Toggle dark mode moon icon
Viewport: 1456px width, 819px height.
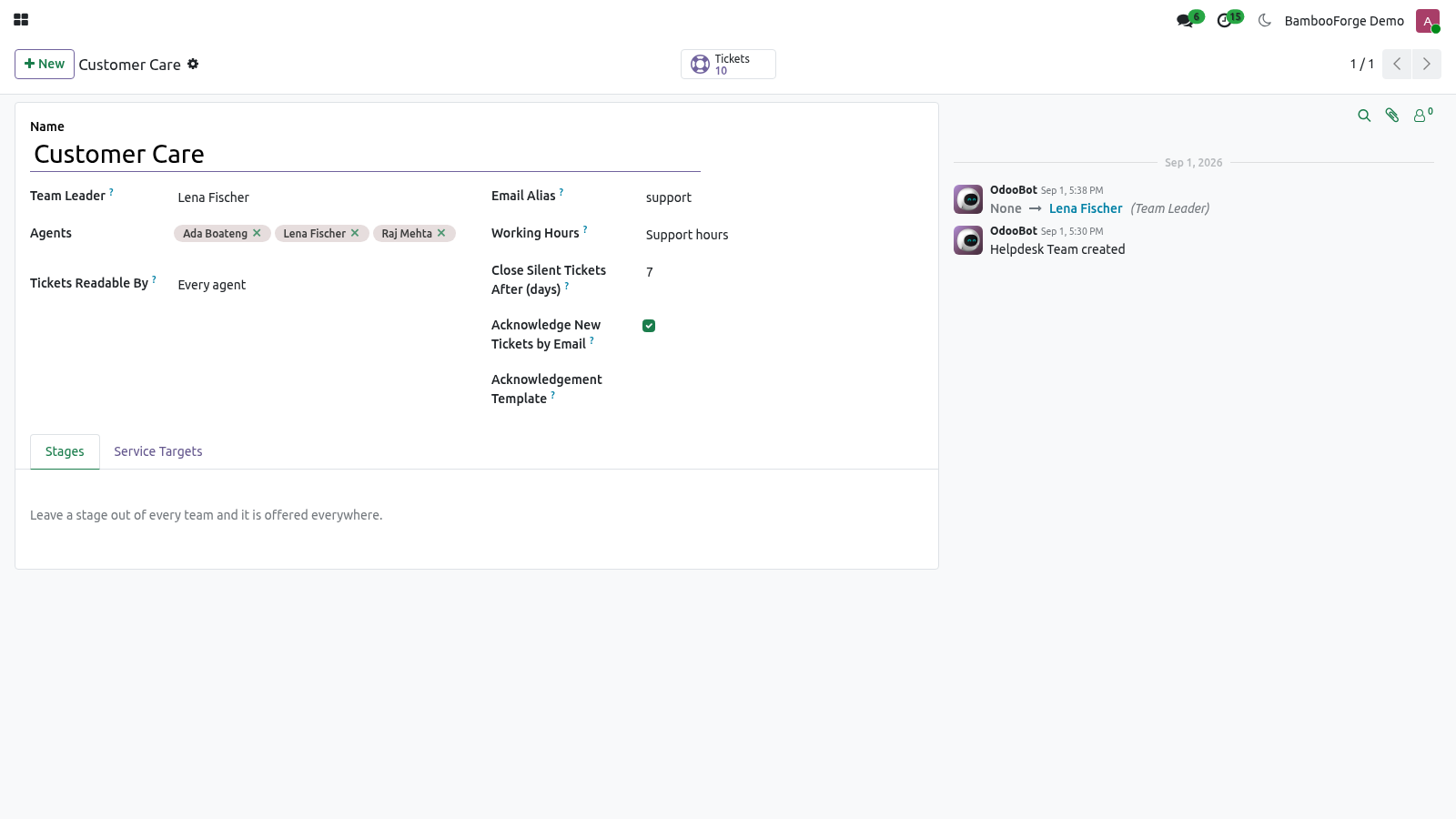(x=1265, y=20)
